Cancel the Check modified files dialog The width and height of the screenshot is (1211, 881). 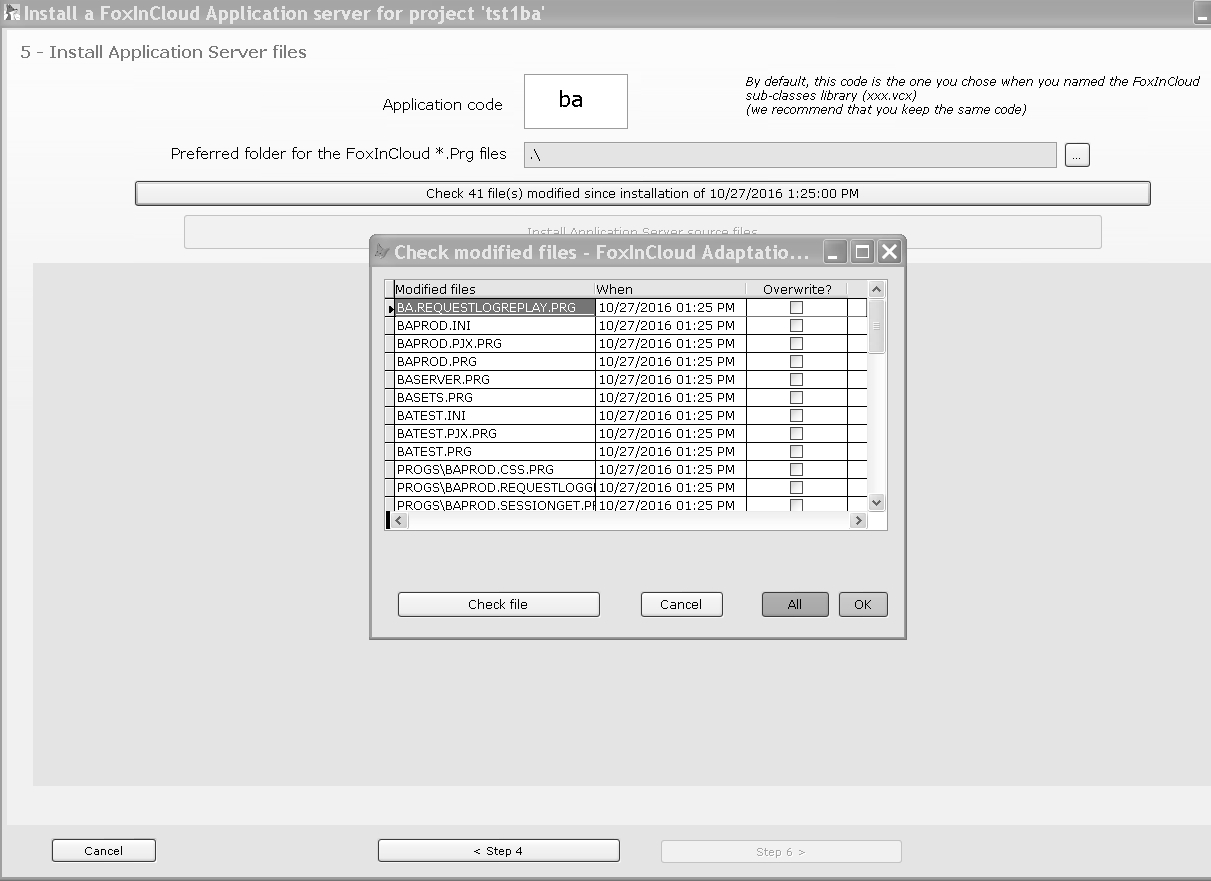pyautogui.click(x=681, y=604)
